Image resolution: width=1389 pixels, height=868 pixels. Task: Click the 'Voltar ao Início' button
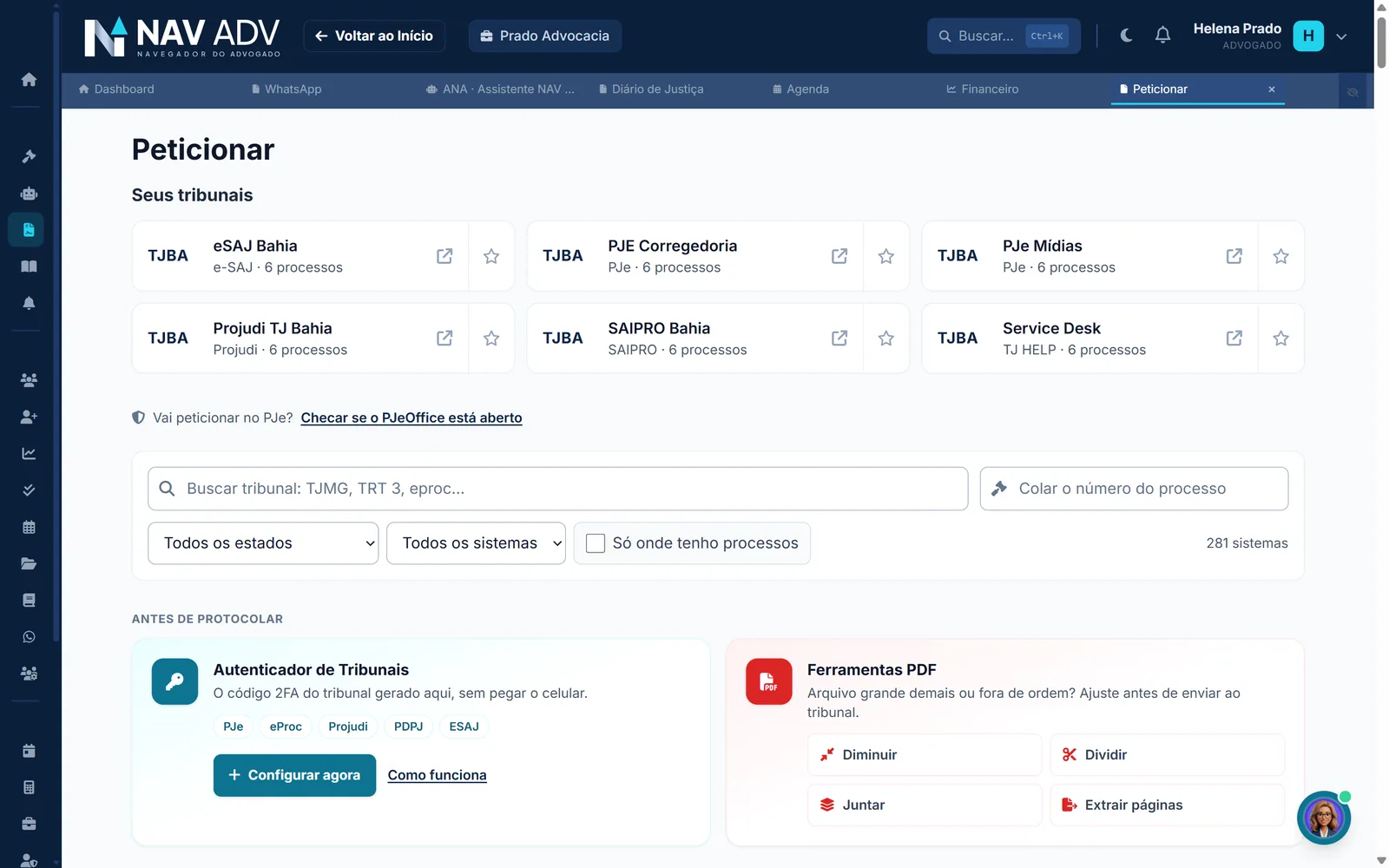pyautogui.click(x=374, y=36)
